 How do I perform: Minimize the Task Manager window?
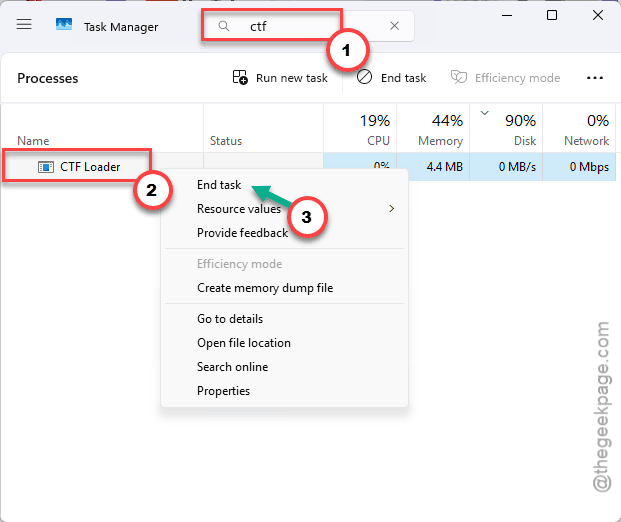click(x=507, y=15)
